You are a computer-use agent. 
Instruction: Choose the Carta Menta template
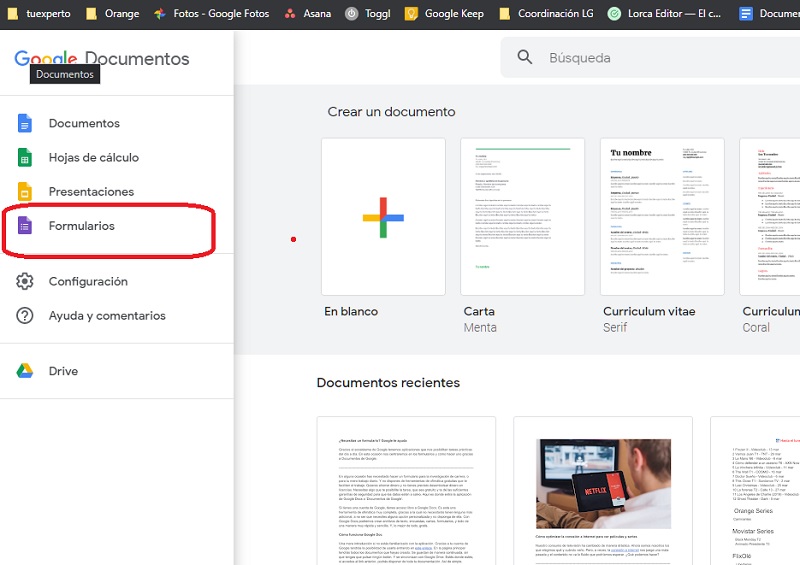(x=522, y=217)
